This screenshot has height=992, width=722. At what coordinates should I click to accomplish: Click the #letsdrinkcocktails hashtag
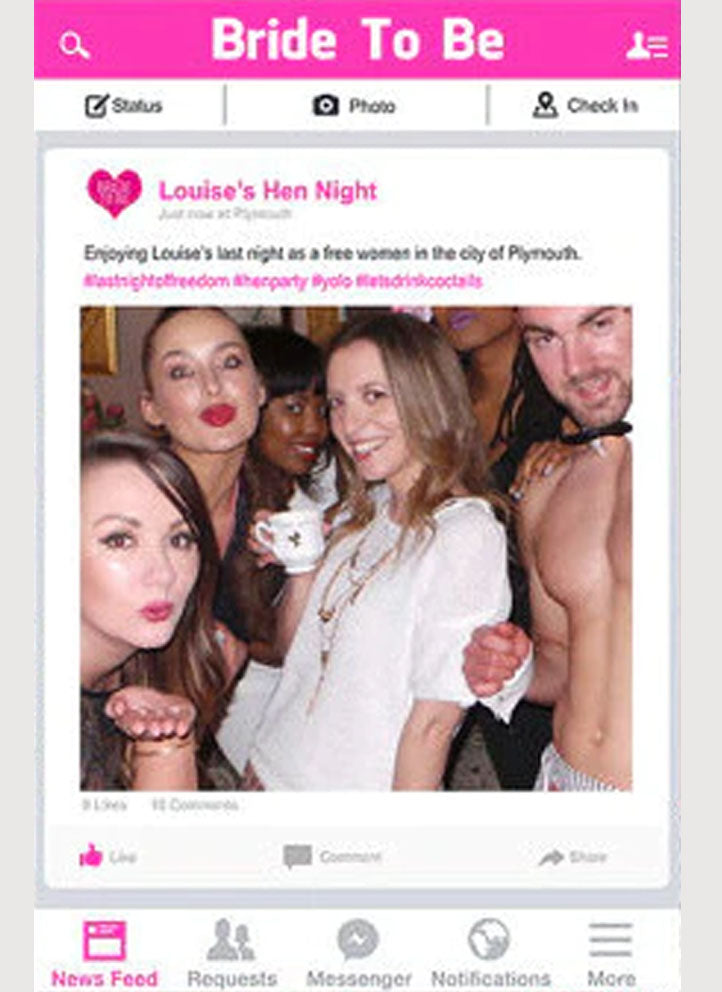pyautogui.click(x=419, y=281)
